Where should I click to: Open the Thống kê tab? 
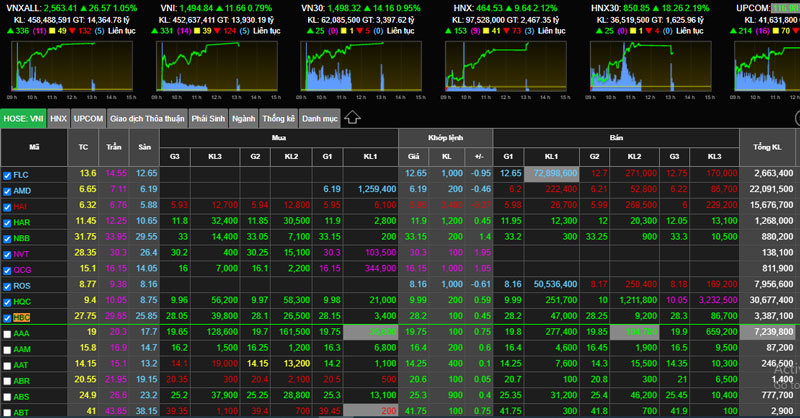pos(278,118)
